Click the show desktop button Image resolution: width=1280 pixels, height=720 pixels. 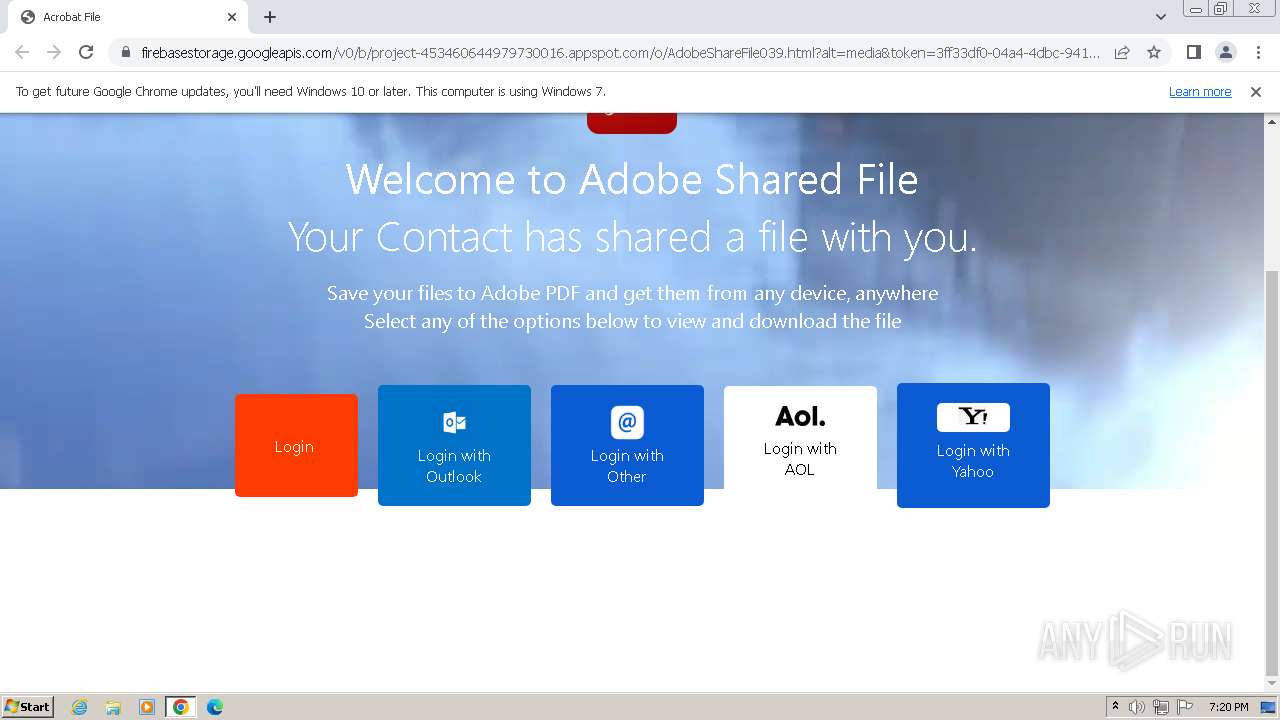[1269, 707]
